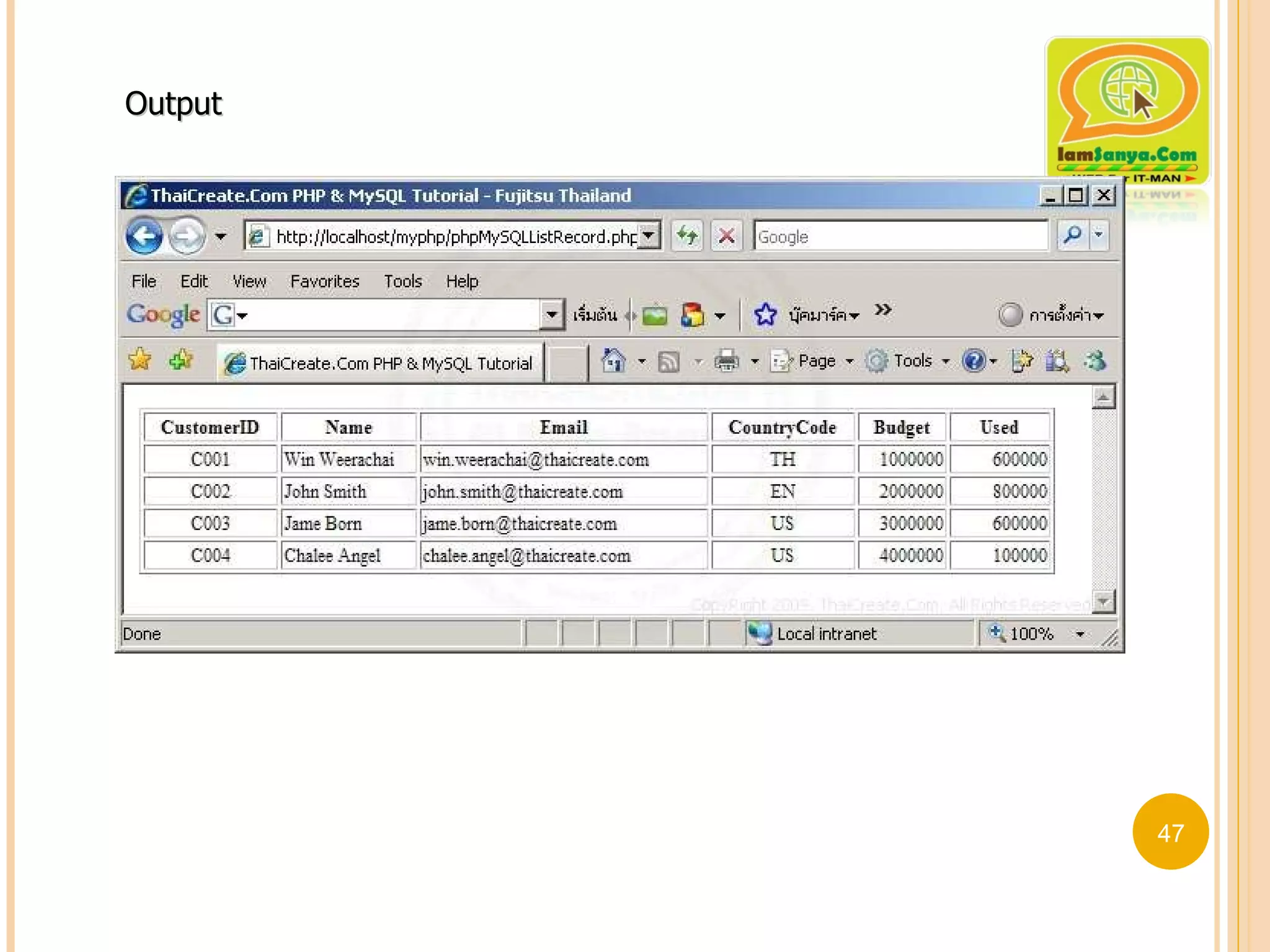
Task: Expand more Google toolbar buttons chevron
Action: [x=883, y=310]
